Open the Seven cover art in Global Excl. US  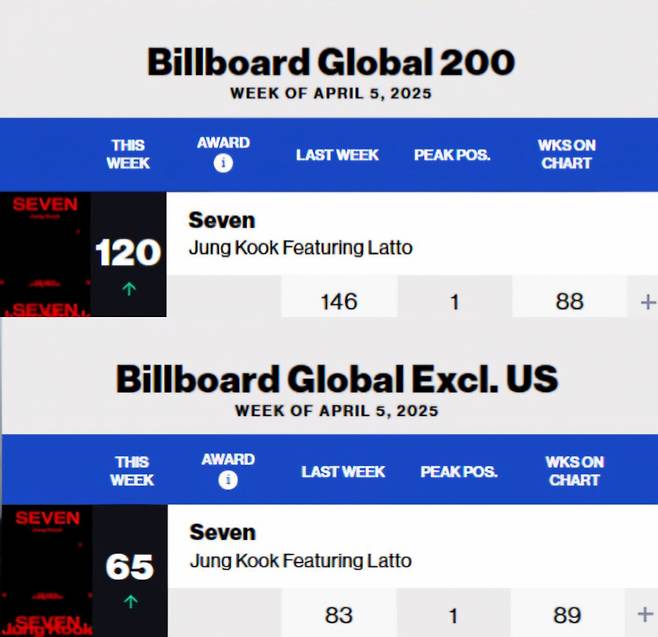click(x=46, y=570)
